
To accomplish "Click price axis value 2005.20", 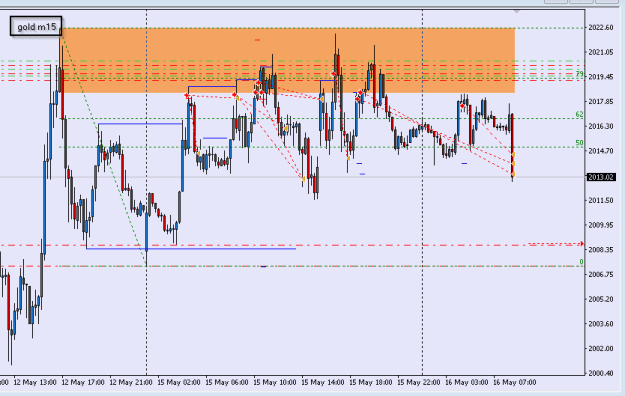I will click(x=601, y=299).
